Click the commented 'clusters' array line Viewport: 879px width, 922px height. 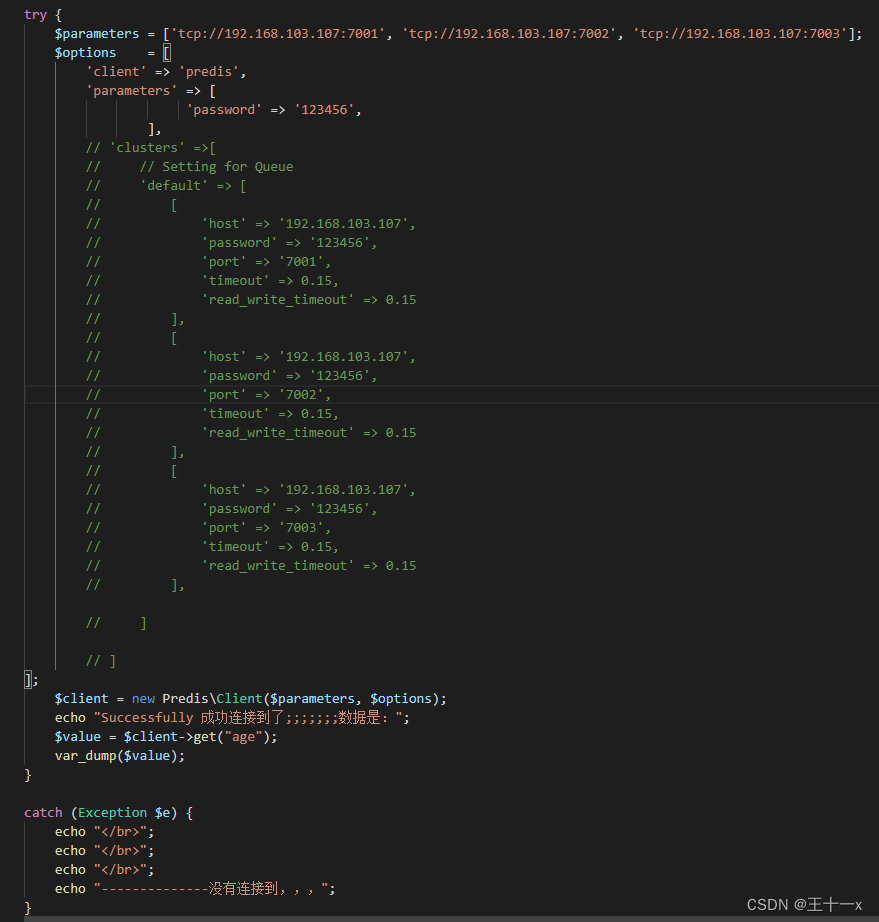150,146
